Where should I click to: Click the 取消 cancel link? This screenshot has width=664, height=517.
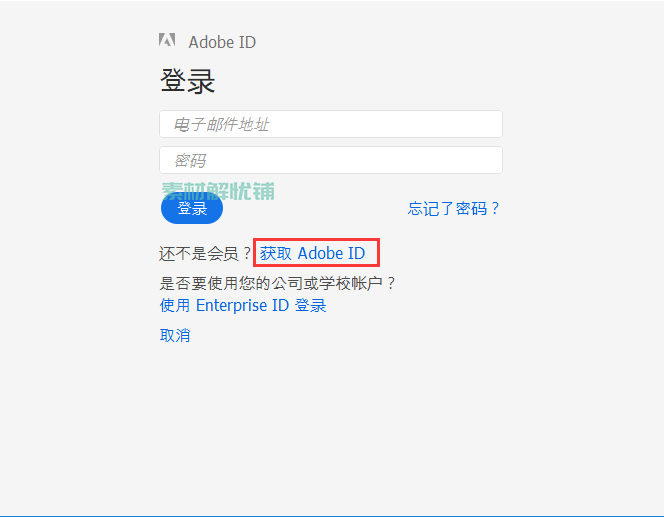point(175,335)
